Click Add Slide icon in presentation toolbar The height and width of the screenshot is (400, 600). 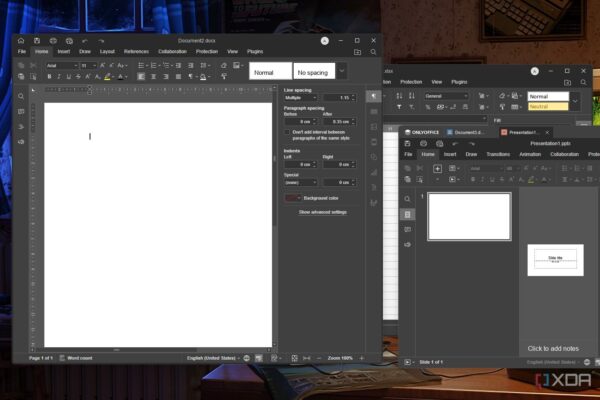point(437,168)
